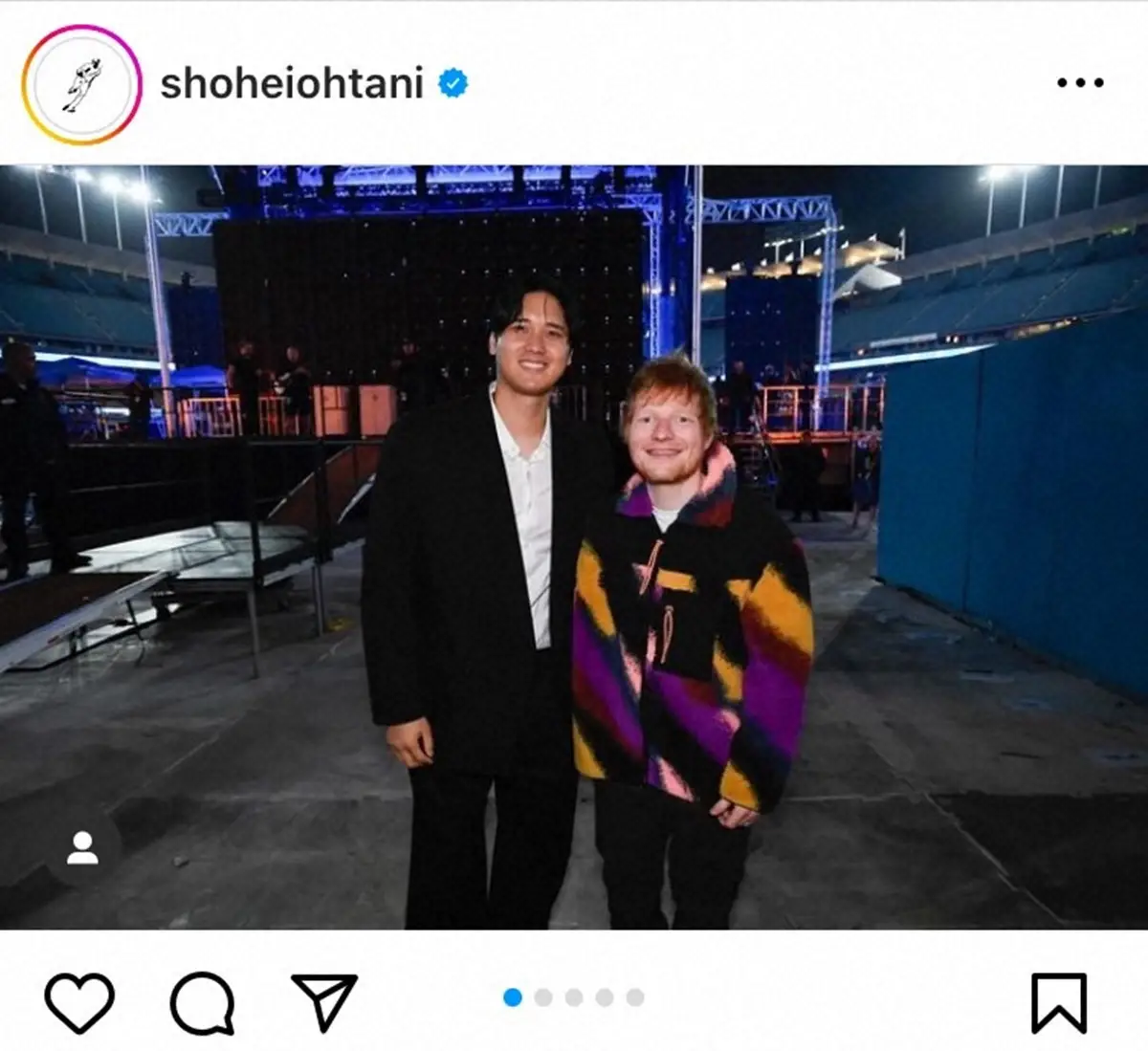The height and width of the screenshot is (1051, 1148).
Task: Click the blue verified badge
Action: tap(453, 83)
